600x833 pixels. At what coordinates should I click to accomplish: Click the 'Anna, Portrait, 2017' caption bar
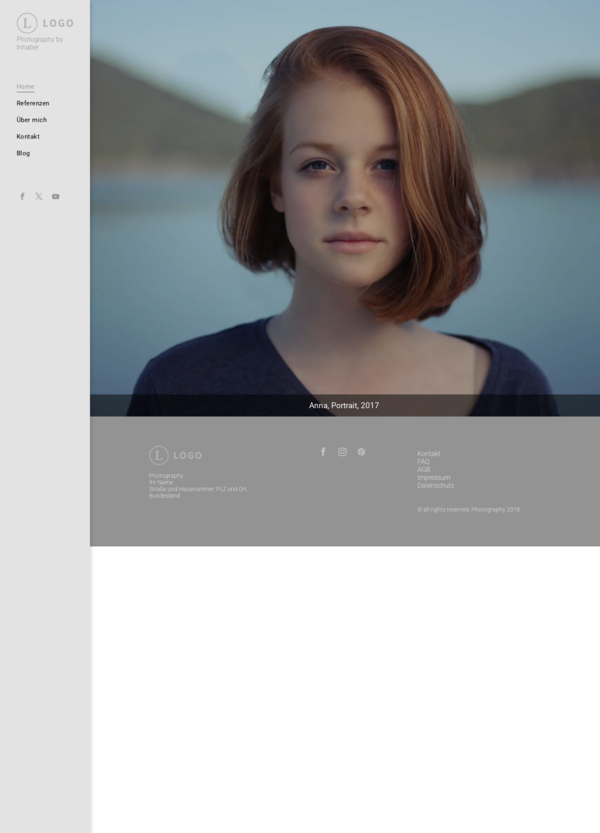[x=345, y=405]
